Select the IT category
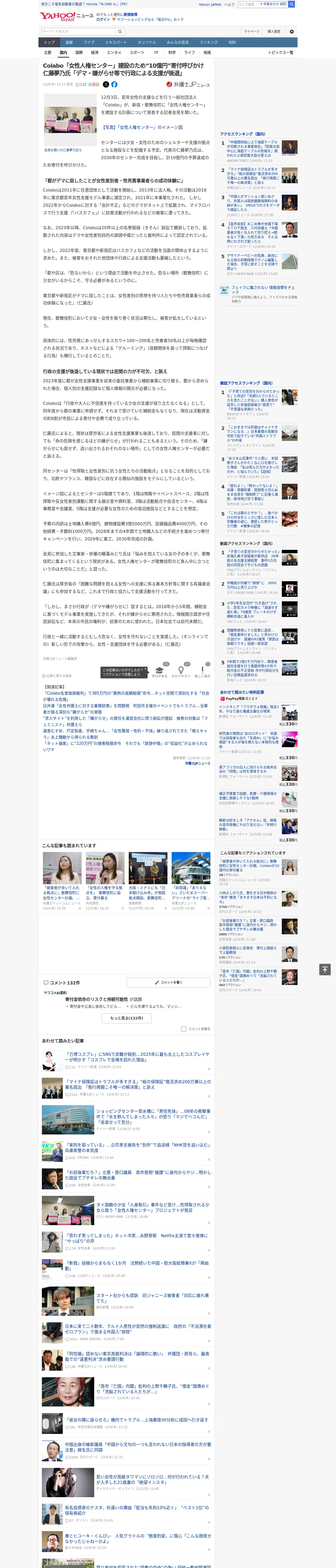 (x=156, y=52)
